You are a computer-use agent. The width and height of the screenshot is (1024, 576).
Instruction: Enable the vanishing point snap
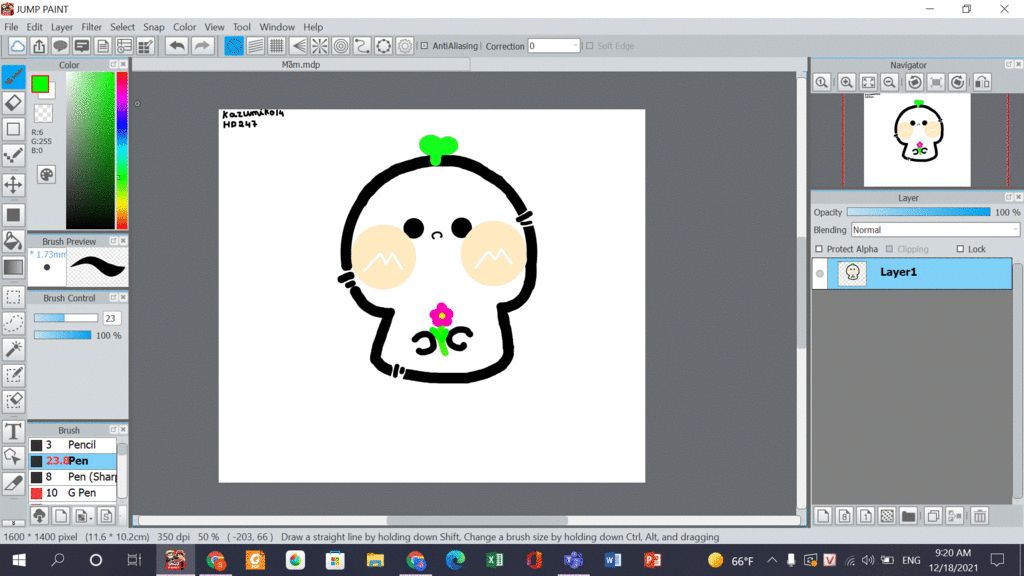(x=298, y=46)
